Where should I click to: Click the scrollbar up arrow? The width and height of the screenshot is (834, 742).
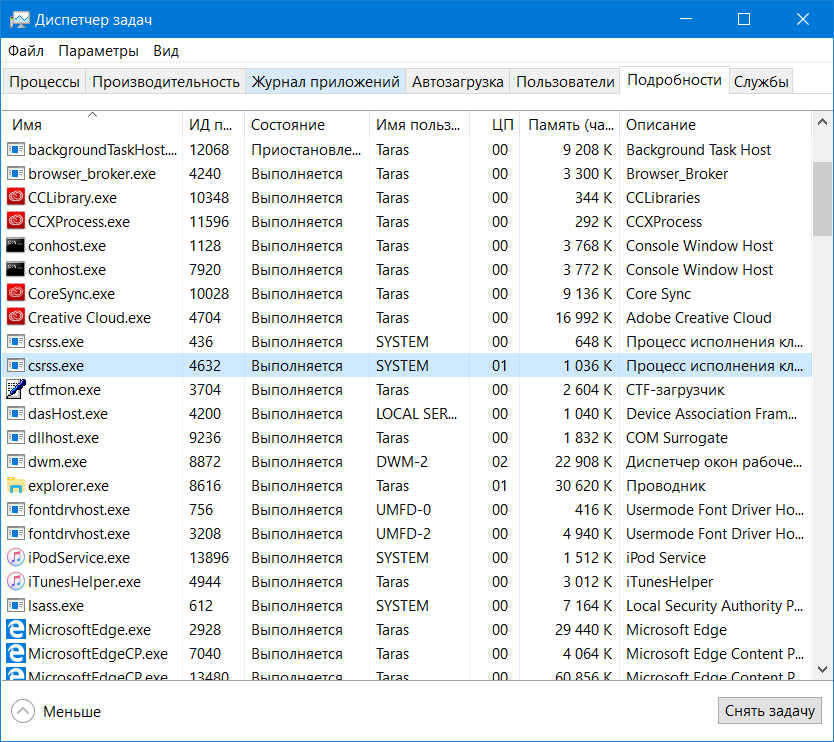point(822,122)
